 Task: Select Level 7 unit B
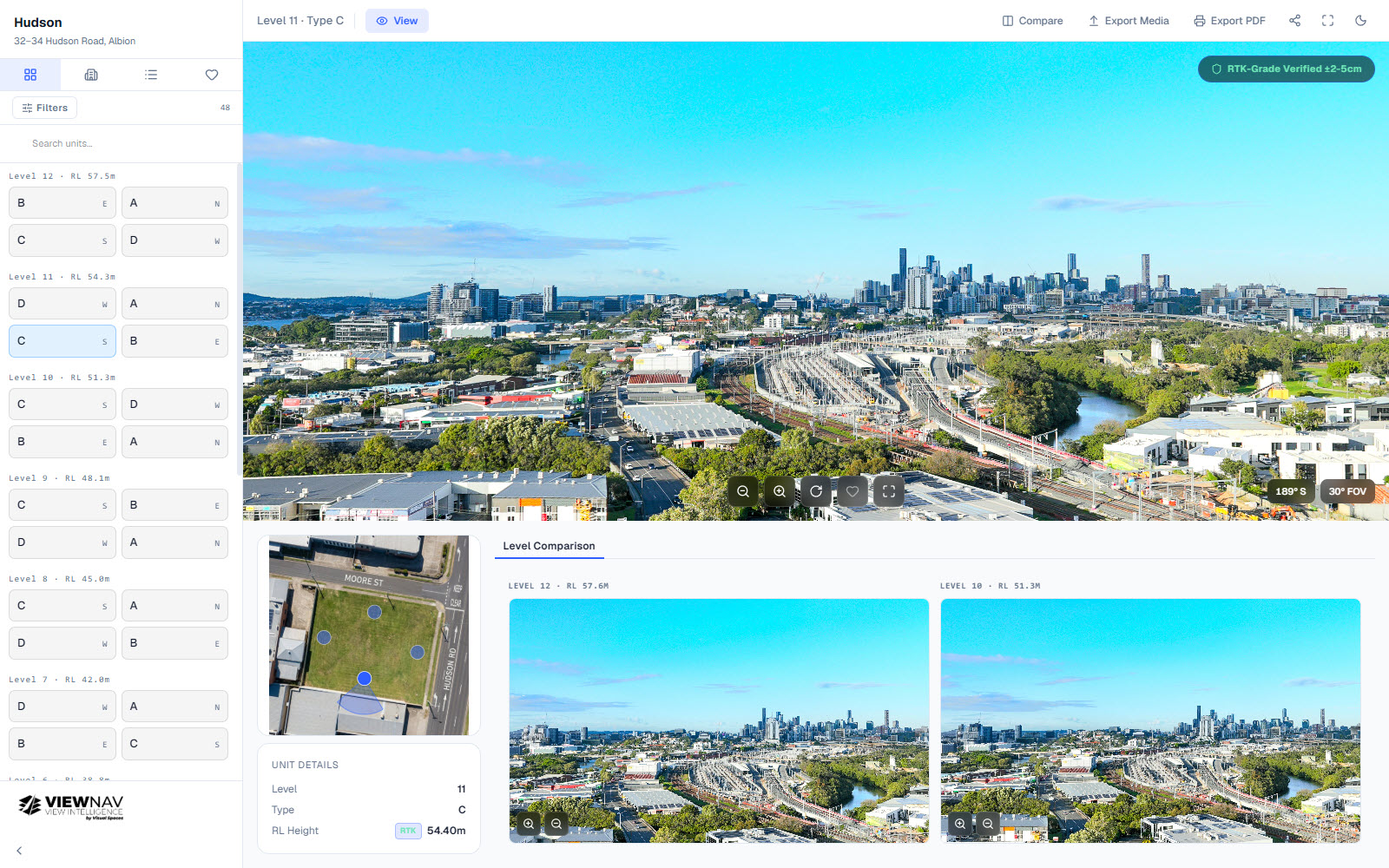click(x=63, y=744)
